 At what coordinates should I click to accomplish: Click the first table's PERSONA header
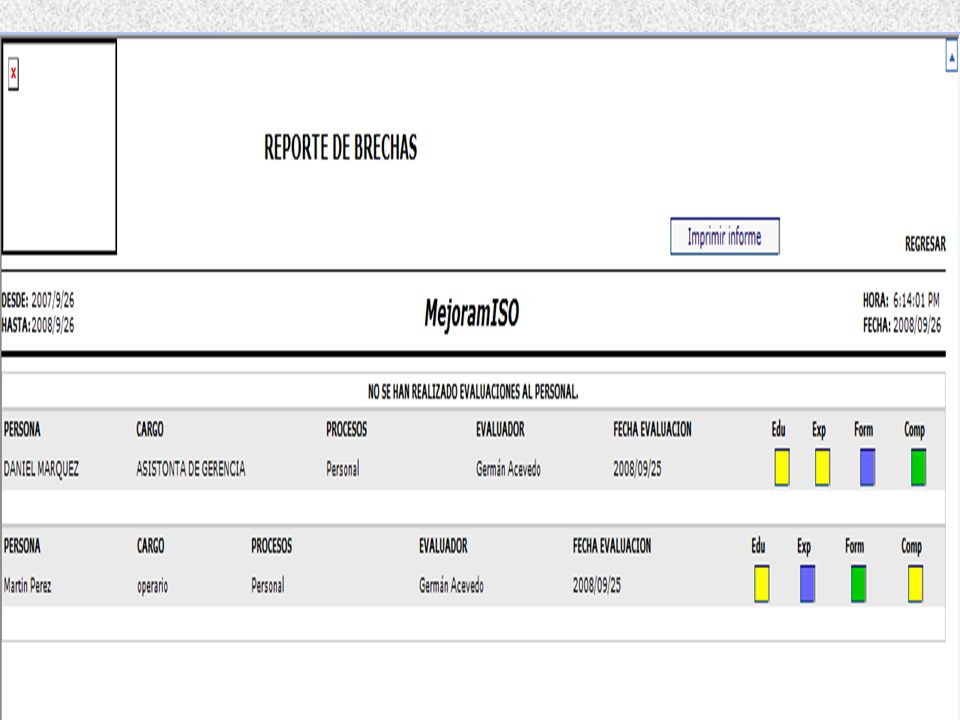point(22,429)
